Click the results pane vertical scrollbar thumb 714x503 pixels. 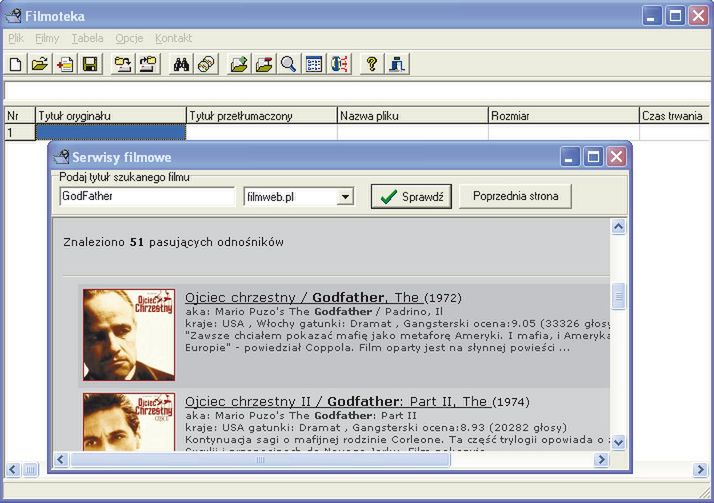618,296
